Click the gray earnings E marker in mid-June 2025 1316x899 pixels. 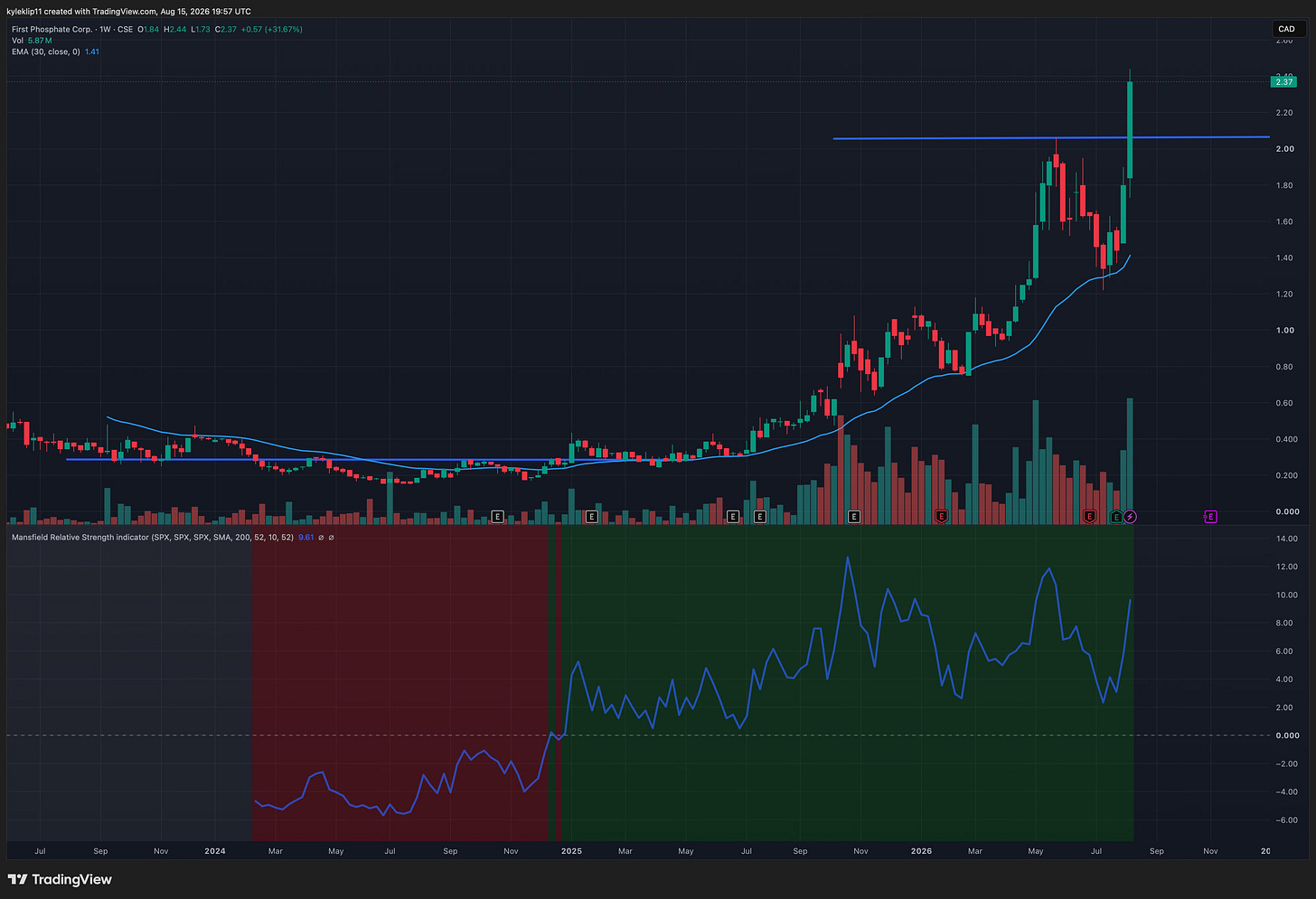point(733,517)
